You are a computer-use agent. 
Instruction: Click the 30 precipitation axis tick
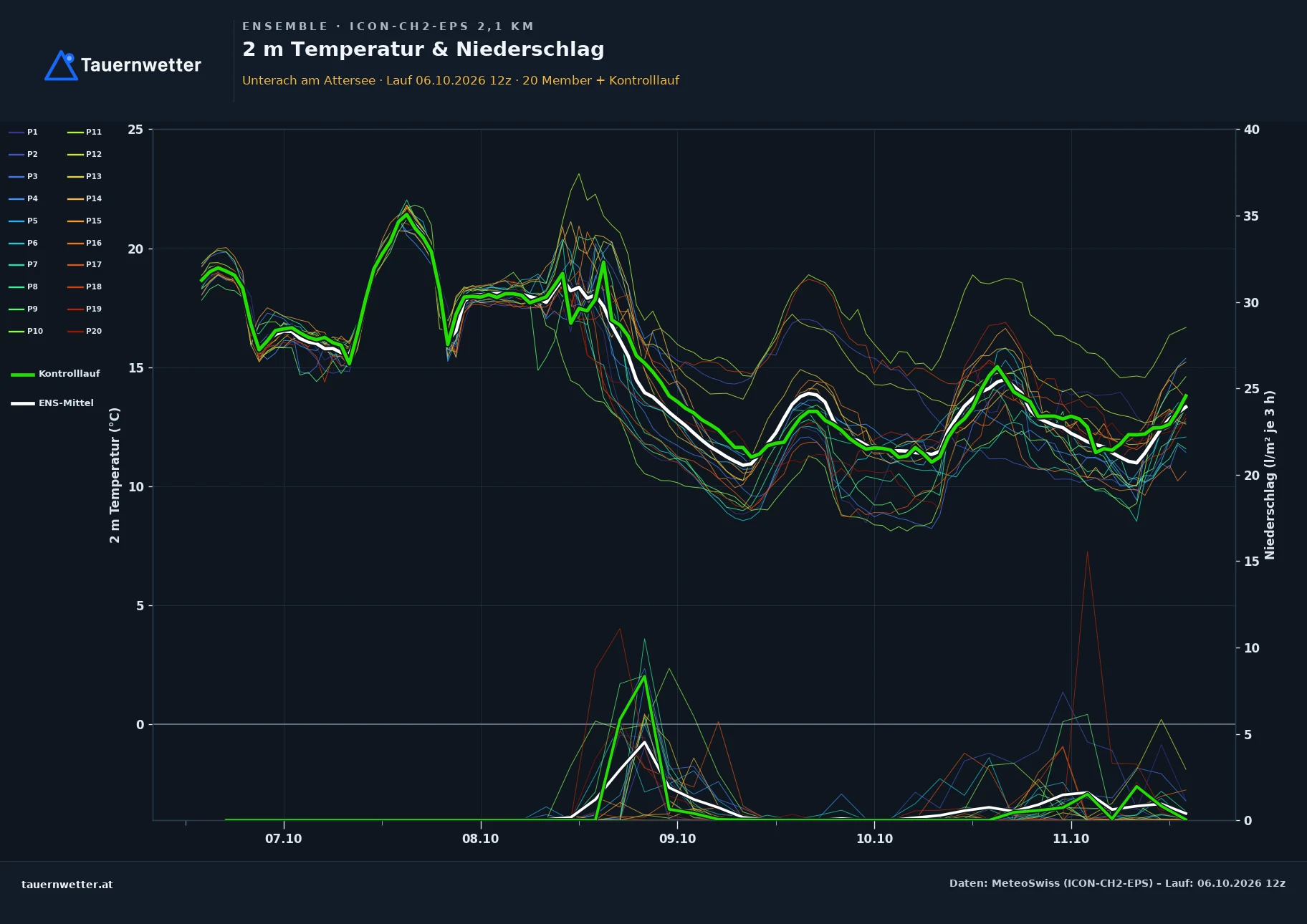click(x=1251, y=303)
